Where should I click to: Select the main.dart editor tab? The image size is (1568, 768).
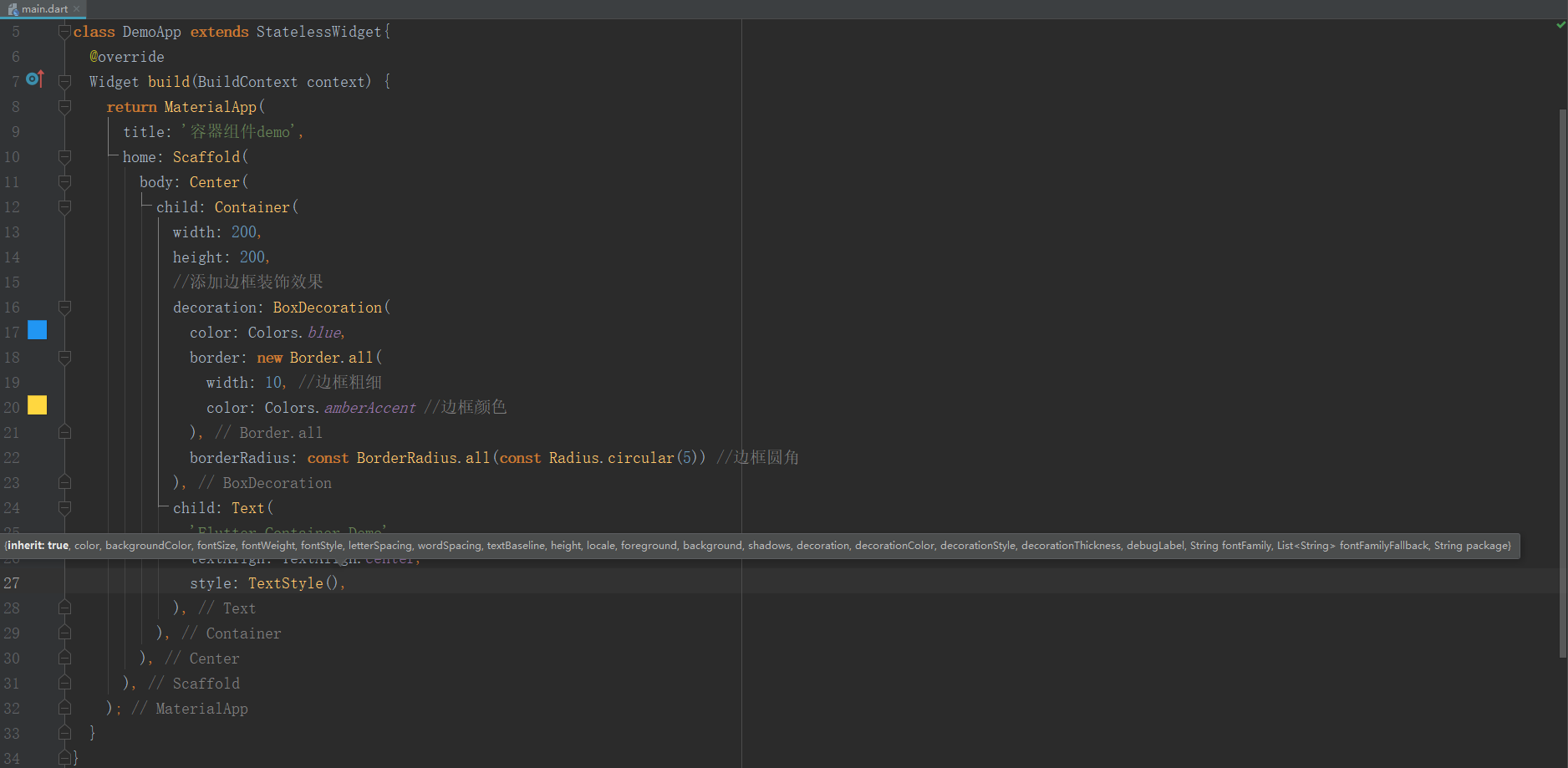[43, 9]
